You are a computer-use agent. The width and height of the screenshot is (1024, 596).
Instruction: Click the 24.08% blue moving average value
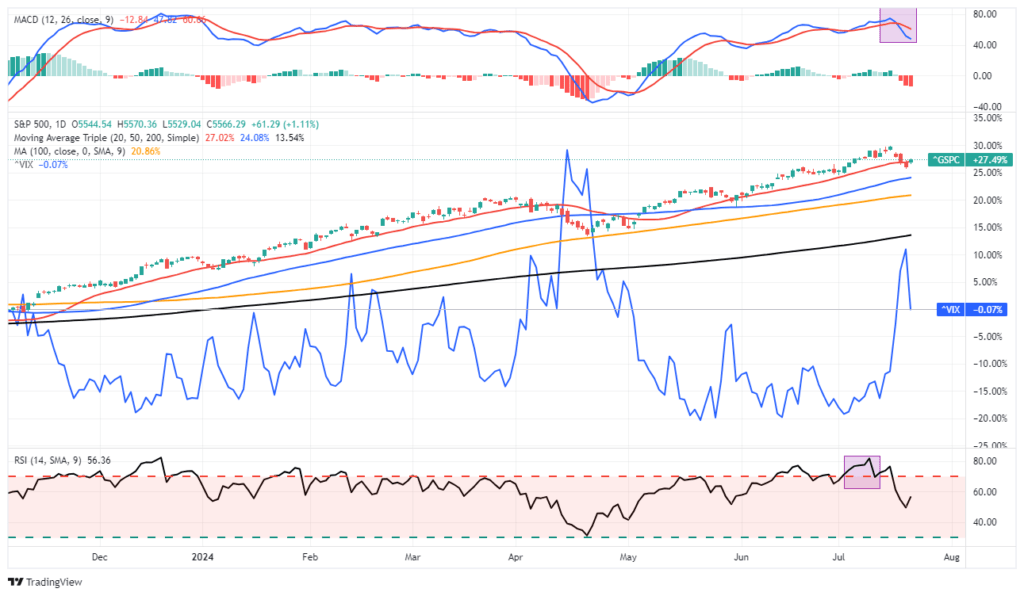[x=255, y=138]
